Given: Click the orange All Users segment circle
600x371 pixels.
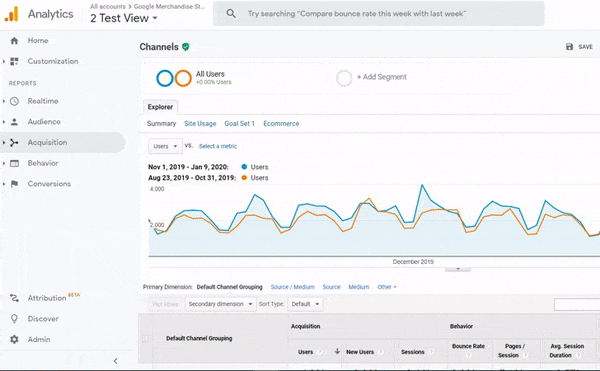Looking at the screenshot, I should point(183,78).
